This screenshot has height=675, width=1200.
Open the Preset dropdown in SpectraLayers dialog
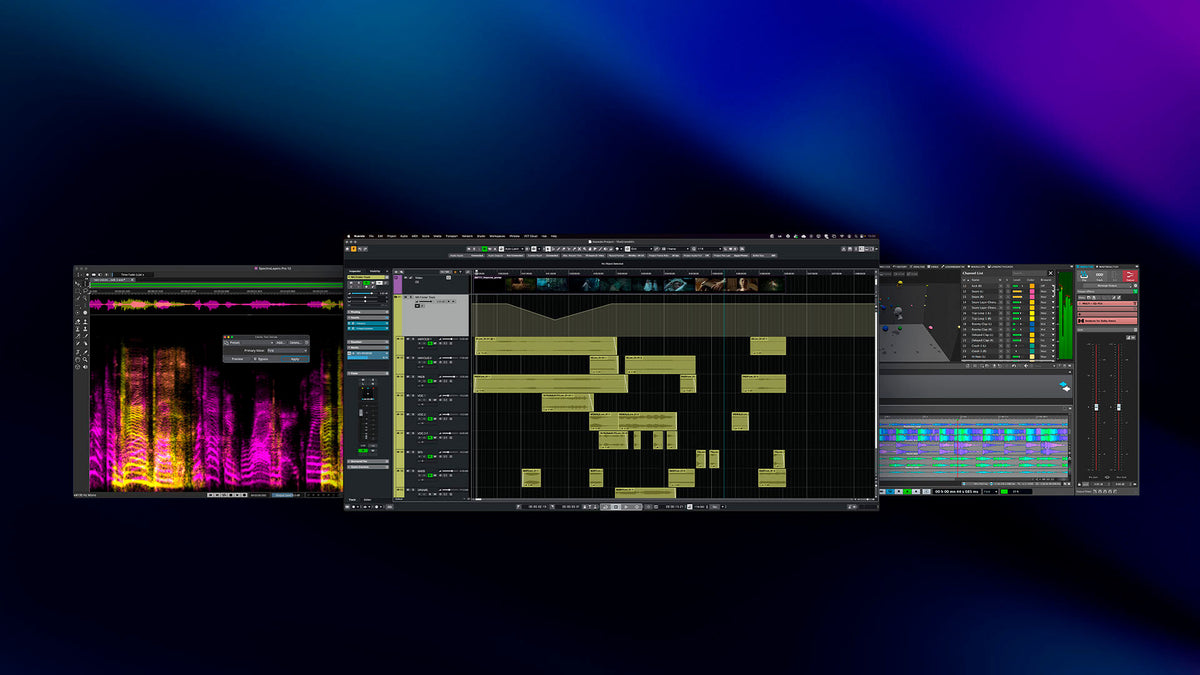(x=249, y=343)
